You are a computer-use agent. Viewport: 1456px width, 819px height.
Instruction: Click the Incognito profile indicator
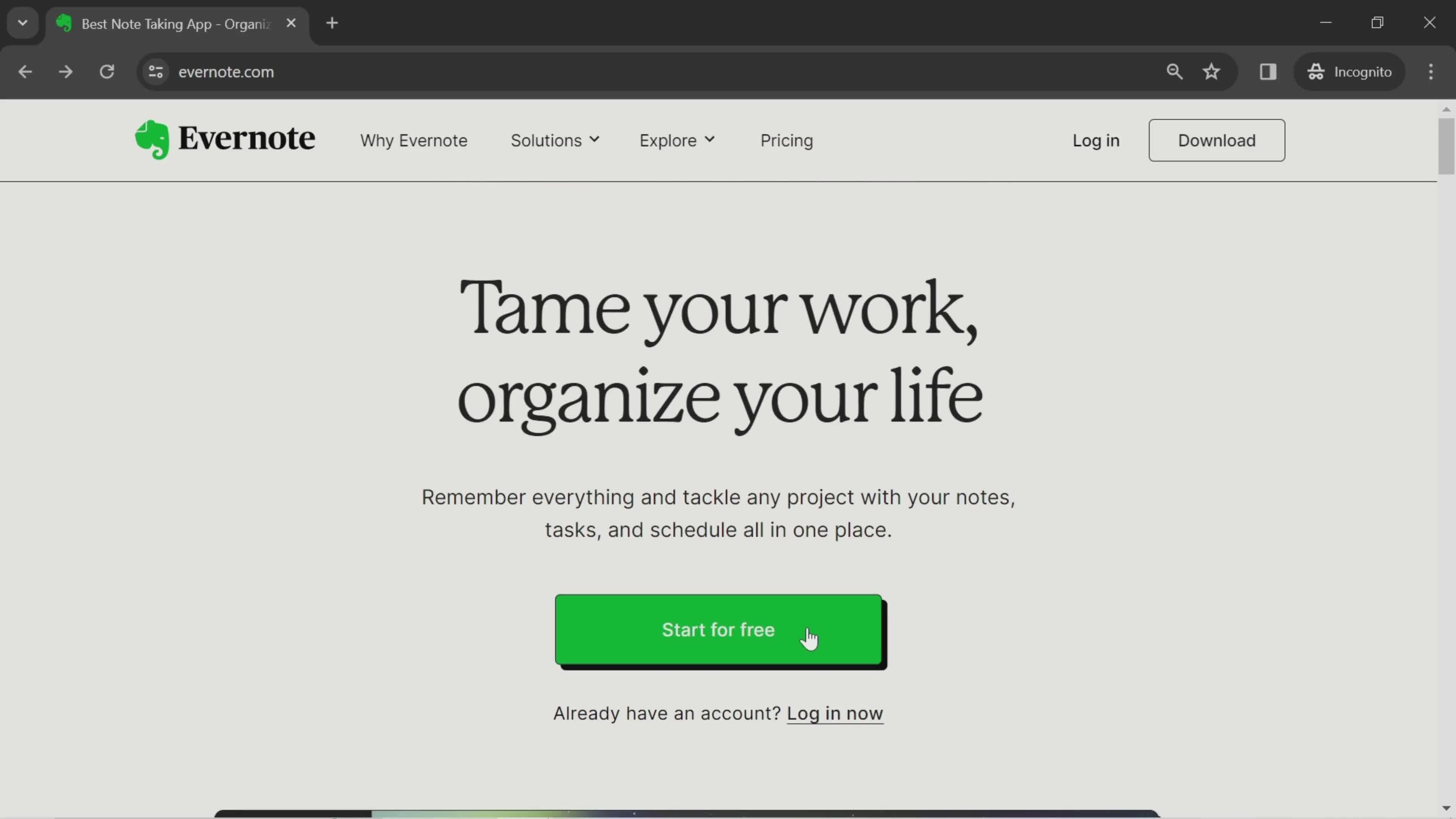[1349, 72]
